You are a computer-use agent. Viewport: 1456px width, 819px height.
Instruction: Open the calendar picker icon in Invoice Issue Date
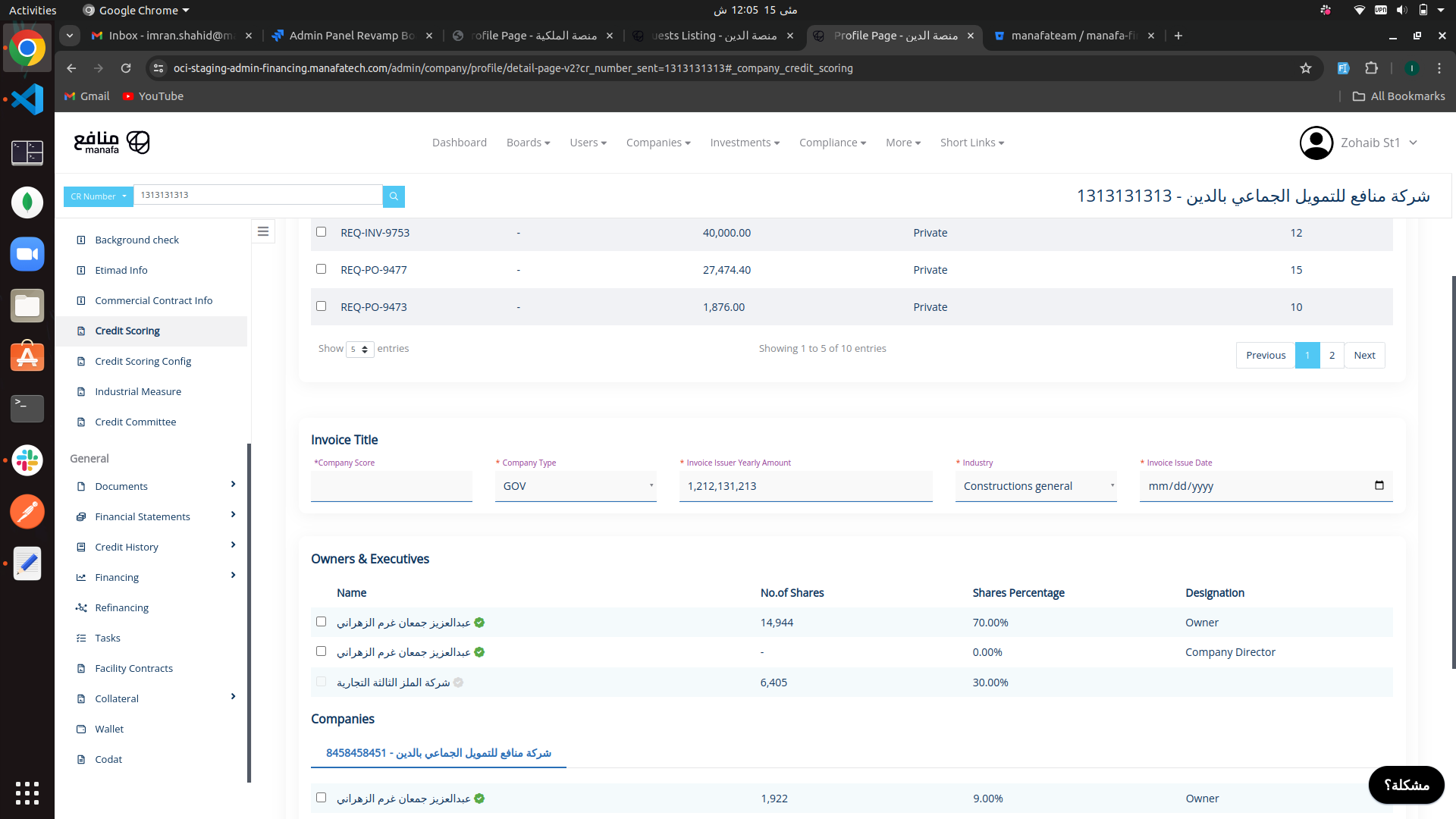coord(1379,485)
